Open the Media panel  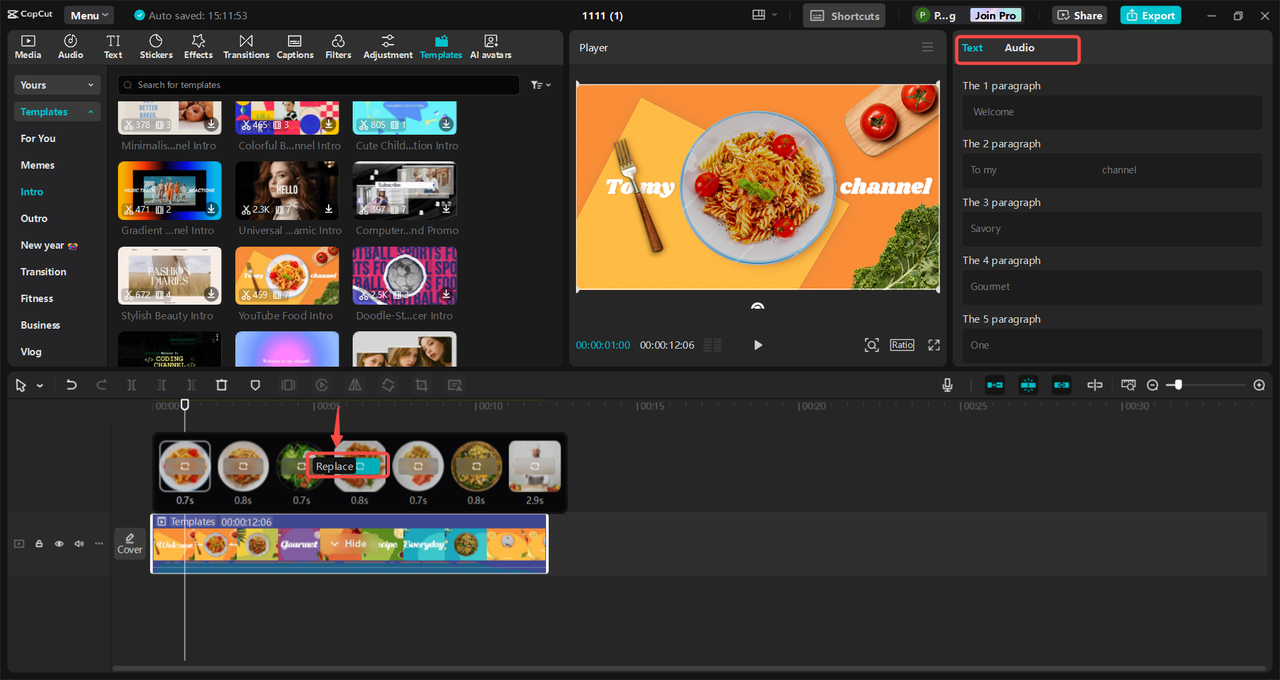[x=28, y=46]
